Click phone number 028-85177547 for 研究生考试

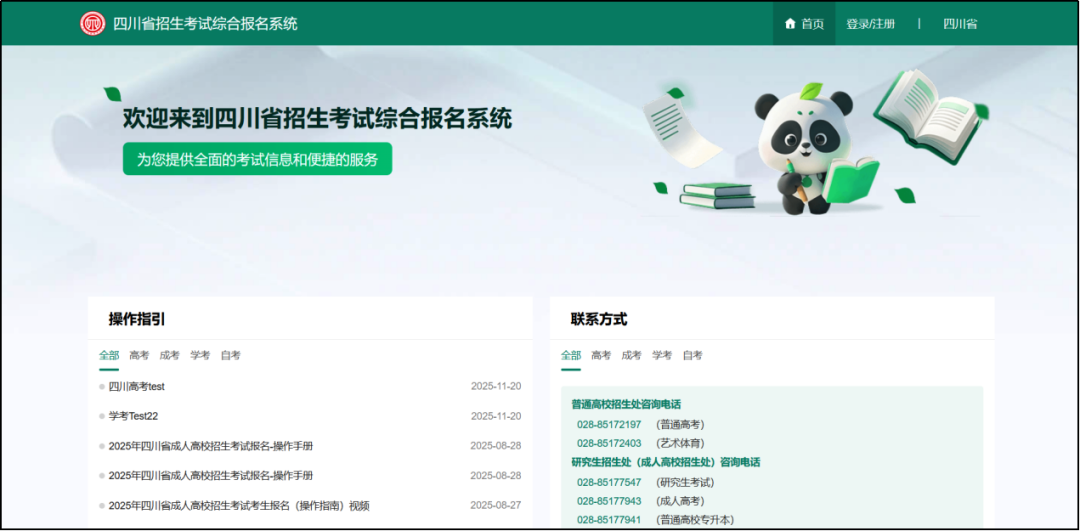[609, 482]
